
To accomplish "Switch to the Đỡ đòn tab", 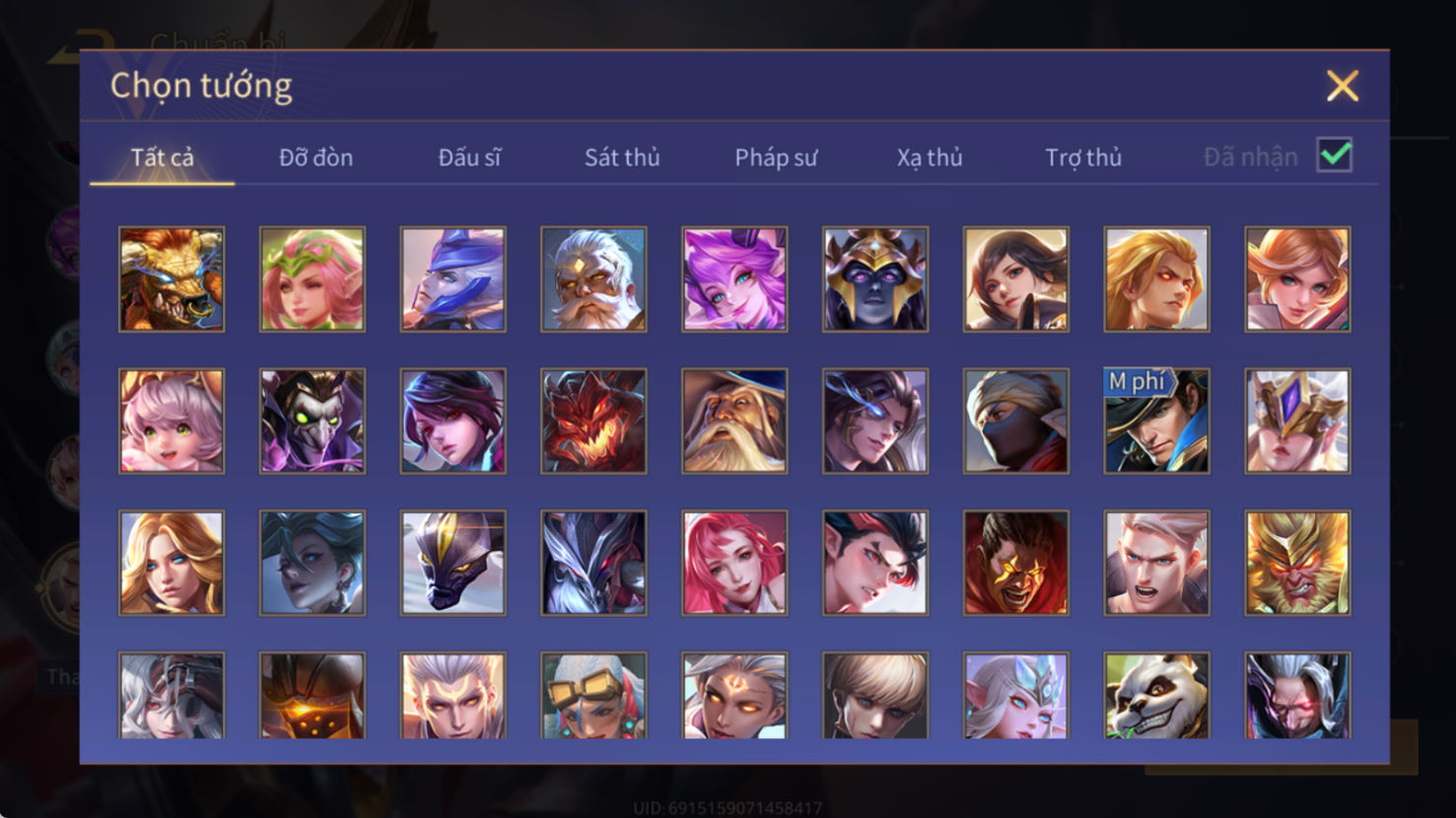I will [x=315, y=157].
